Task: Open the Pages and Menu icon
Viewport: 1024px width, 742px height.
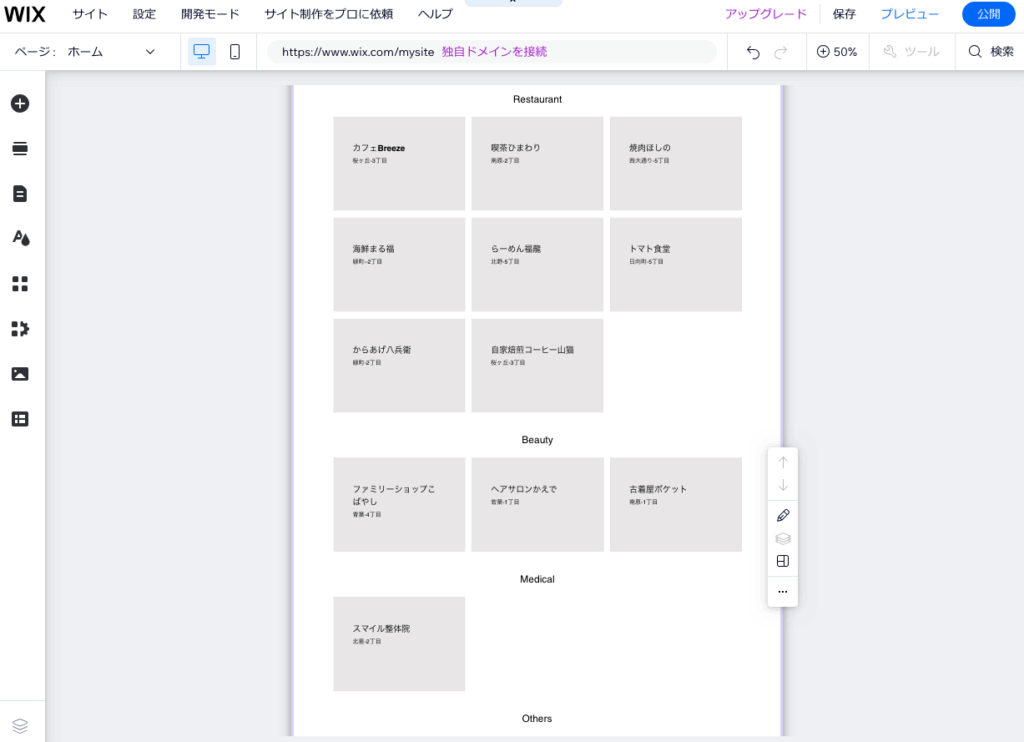Action: point(20,194)
